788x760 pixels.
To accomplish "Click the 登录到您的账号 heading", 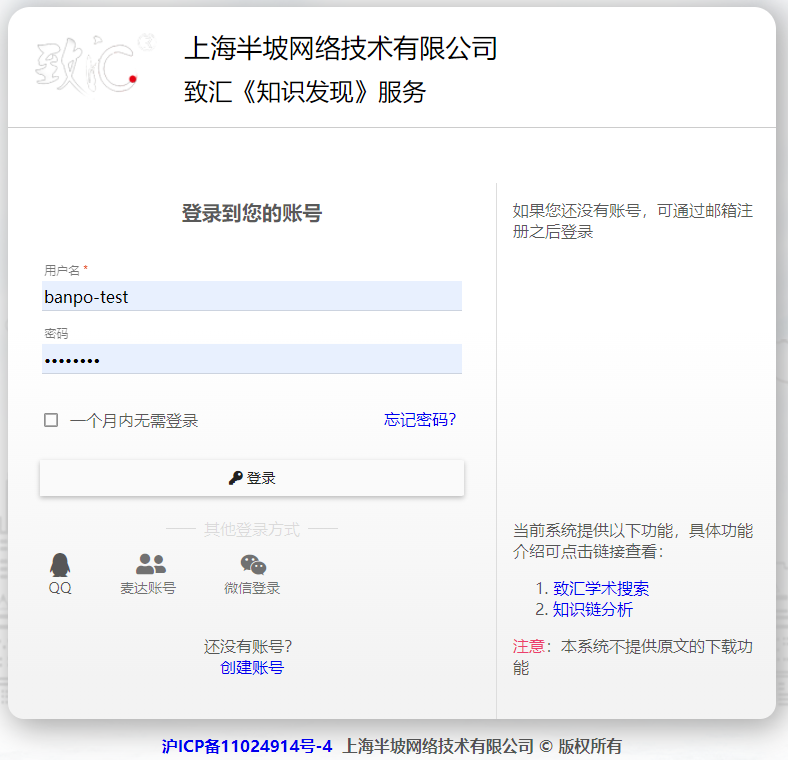I will 252,213.
